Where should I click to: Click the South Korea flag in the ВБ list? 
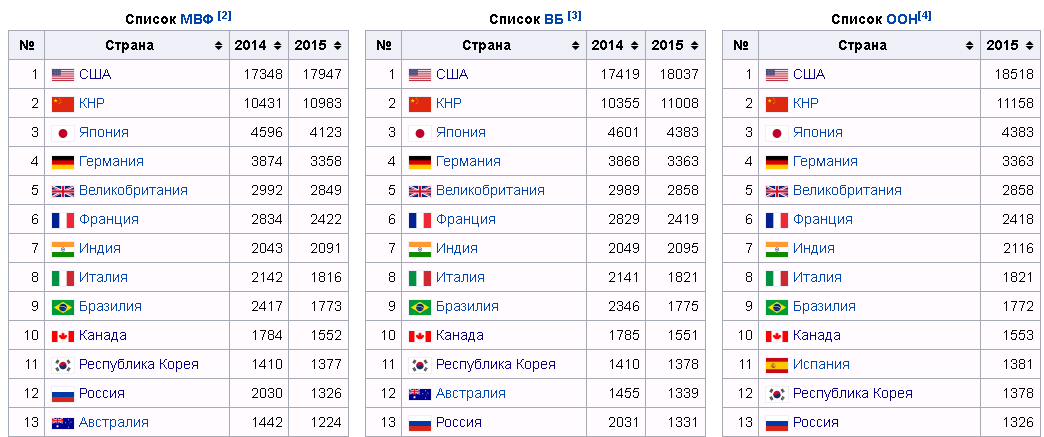419,365
